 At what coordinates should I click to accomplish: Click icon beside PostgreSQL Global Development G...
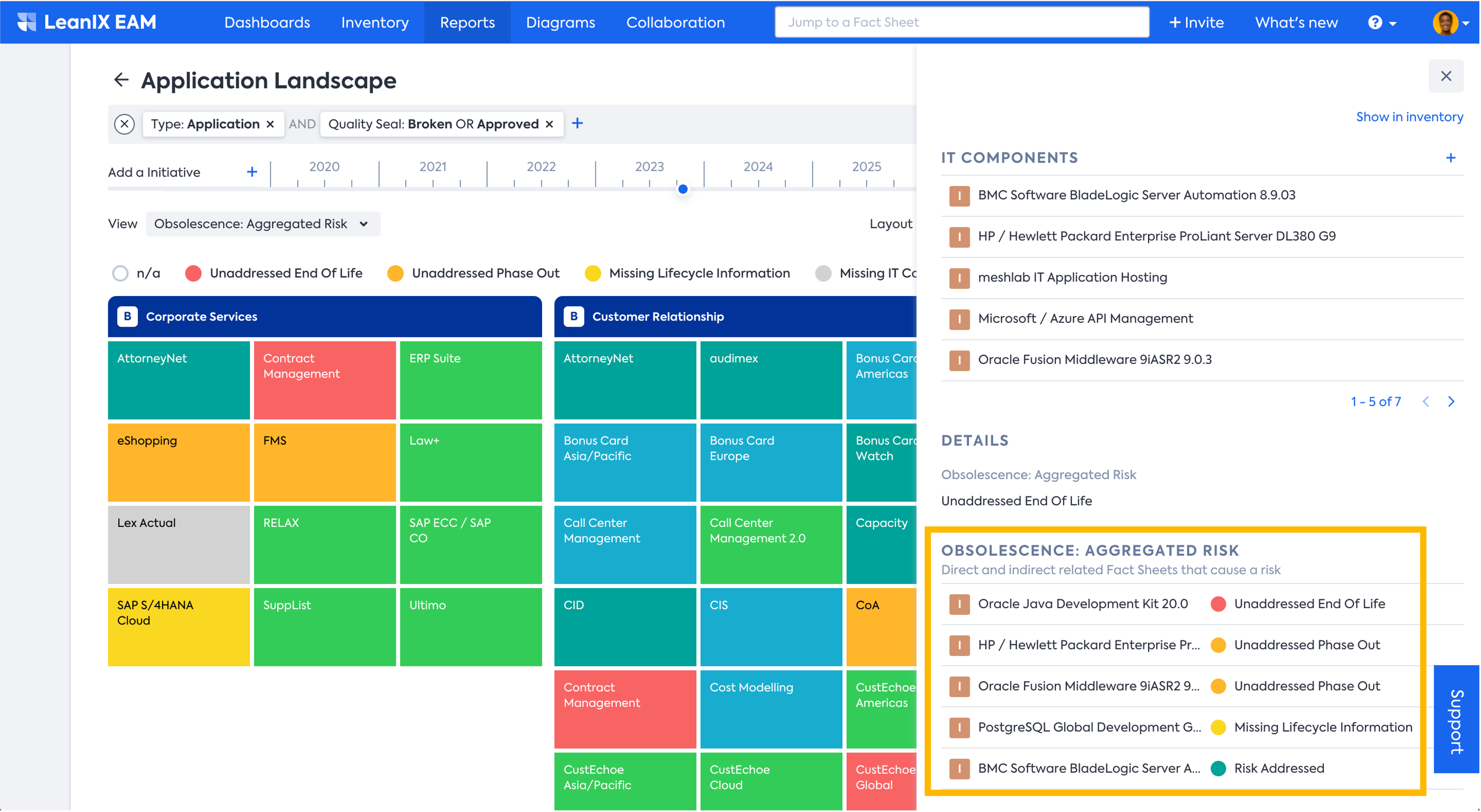[959, 728]
